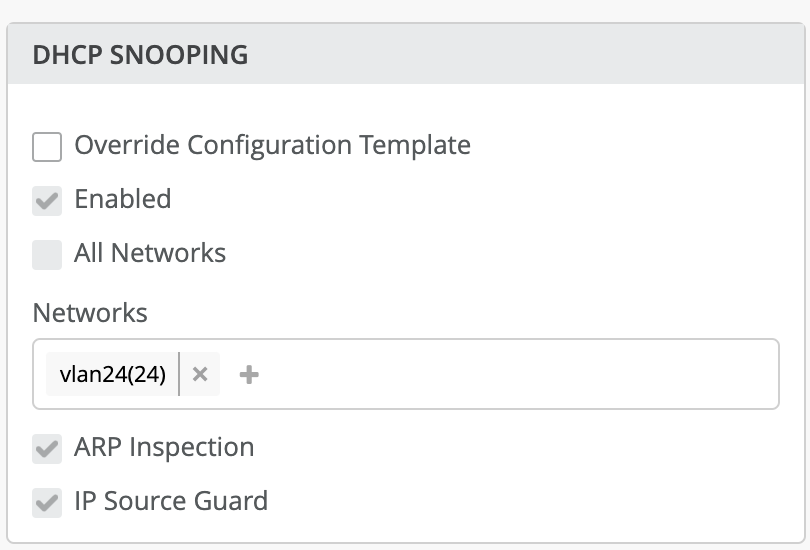
Task: Uncheck the IP Source Guard checkbox
Action: coord(47,501)
